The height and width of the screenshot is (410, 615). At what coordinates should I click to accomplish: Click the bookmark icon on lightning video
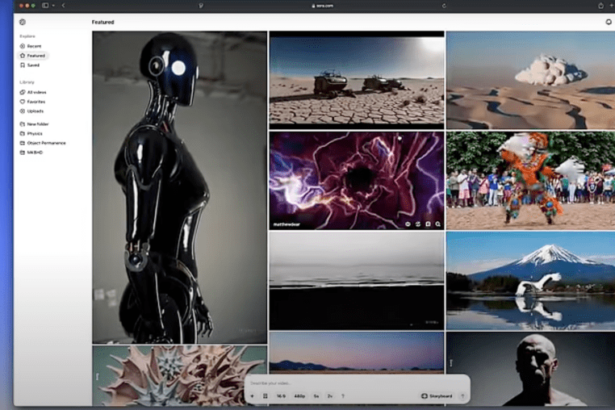pyautogui.click(x=428, y=224)
